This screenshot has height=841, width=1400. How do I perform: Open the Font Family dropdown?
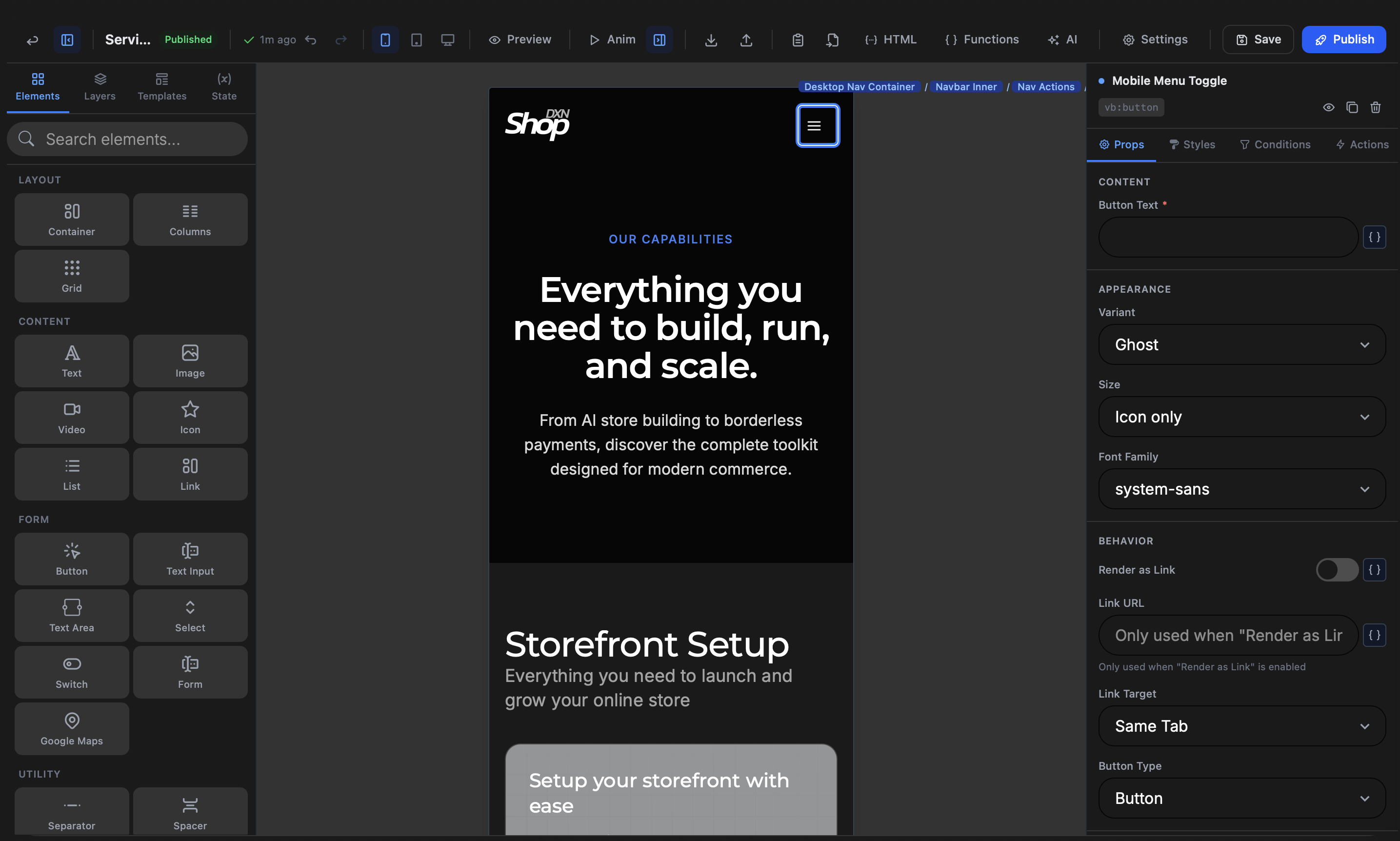1242,489
